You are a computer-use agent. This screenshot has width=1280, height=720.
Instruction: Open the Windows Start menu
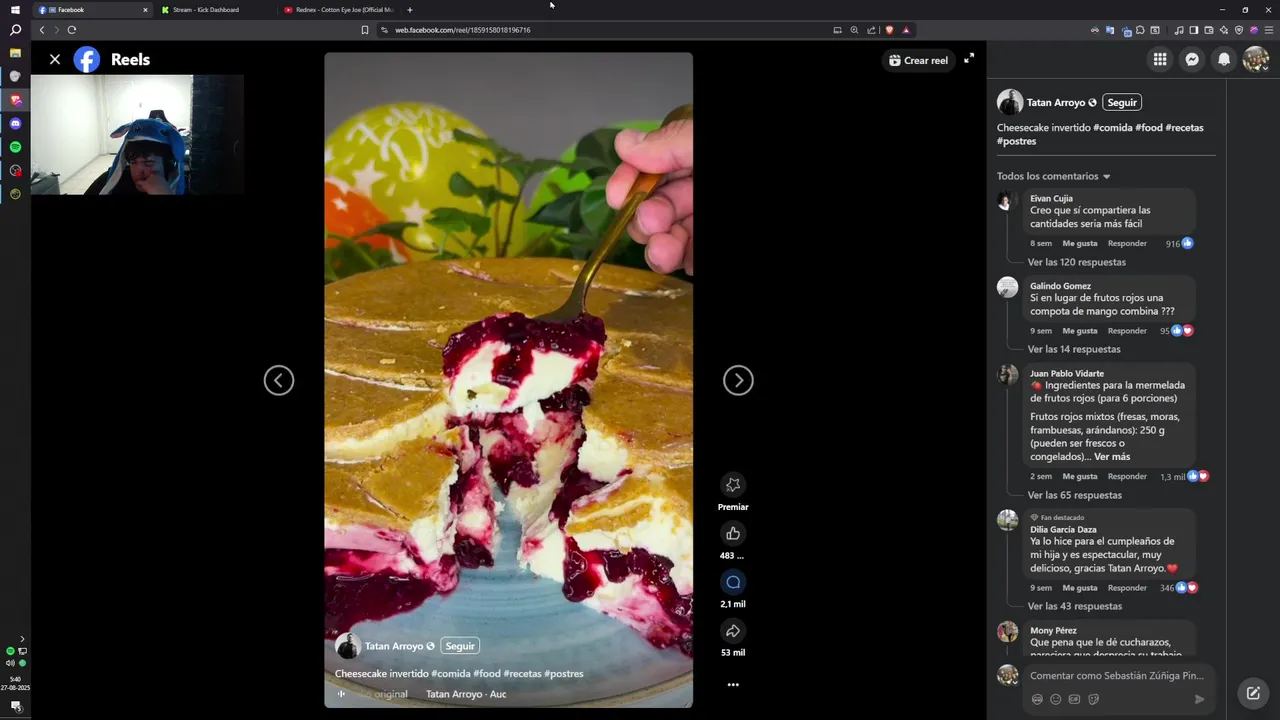point(15,9)
